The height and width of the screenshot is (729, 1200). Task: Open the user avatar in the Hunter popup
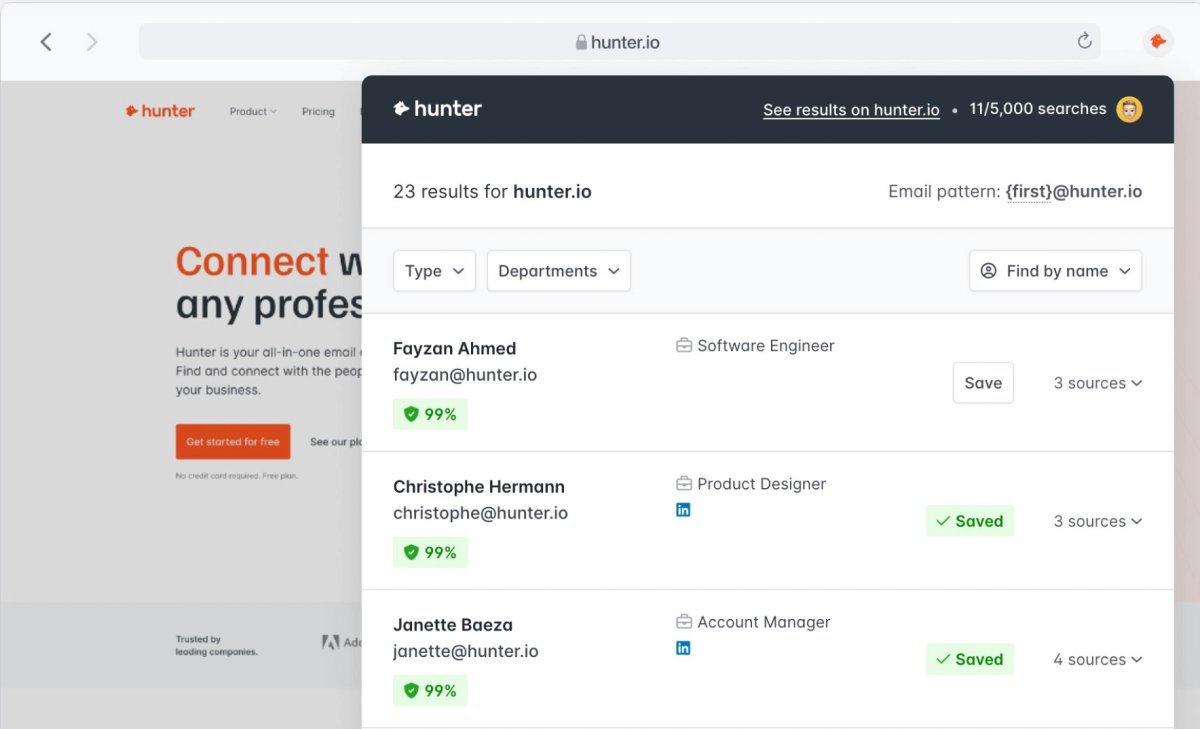click(x=1130, y=109)
